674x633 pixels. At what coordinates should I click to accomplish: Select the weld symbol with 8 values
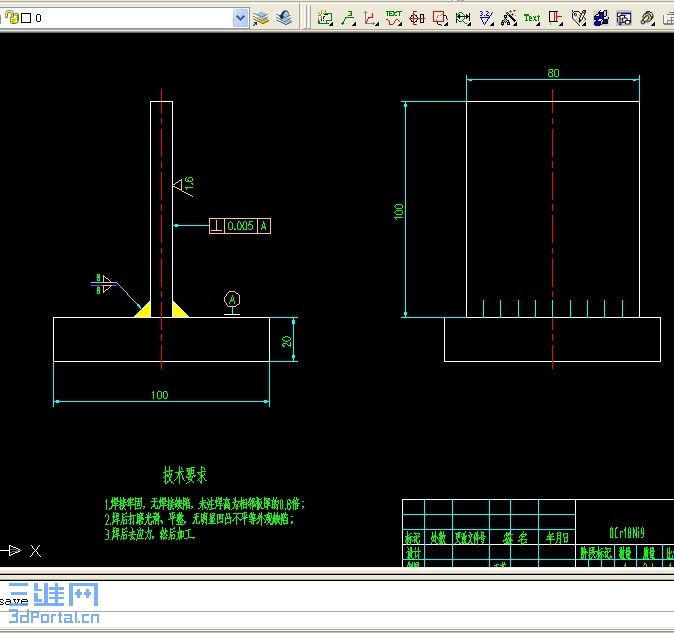click(x=104, y=284)
